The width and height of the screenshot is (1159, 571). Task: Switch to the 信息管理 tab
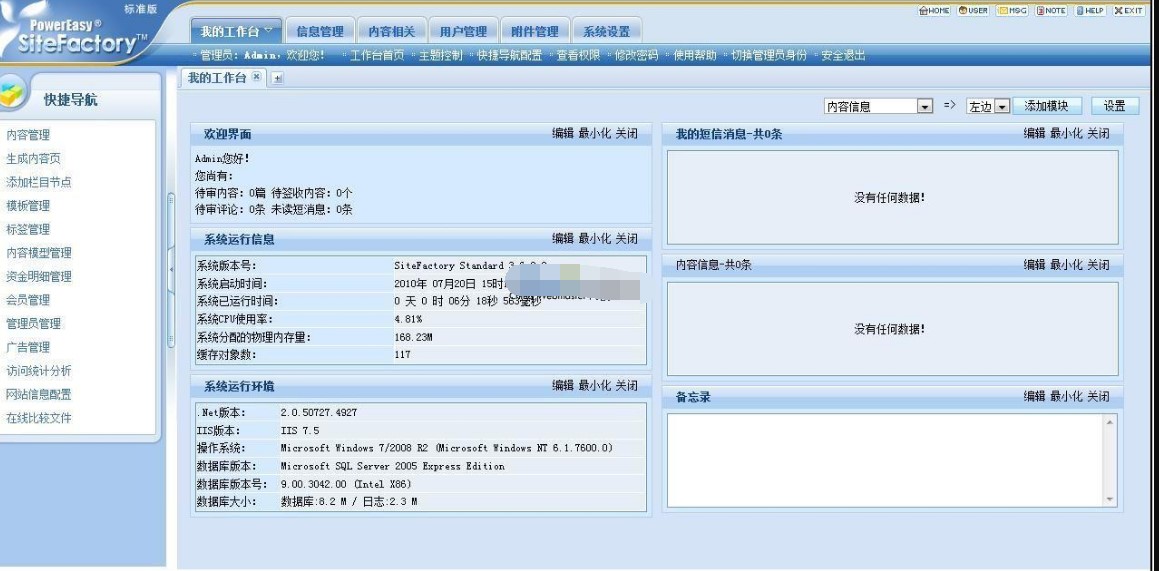(x=319, y=32)
